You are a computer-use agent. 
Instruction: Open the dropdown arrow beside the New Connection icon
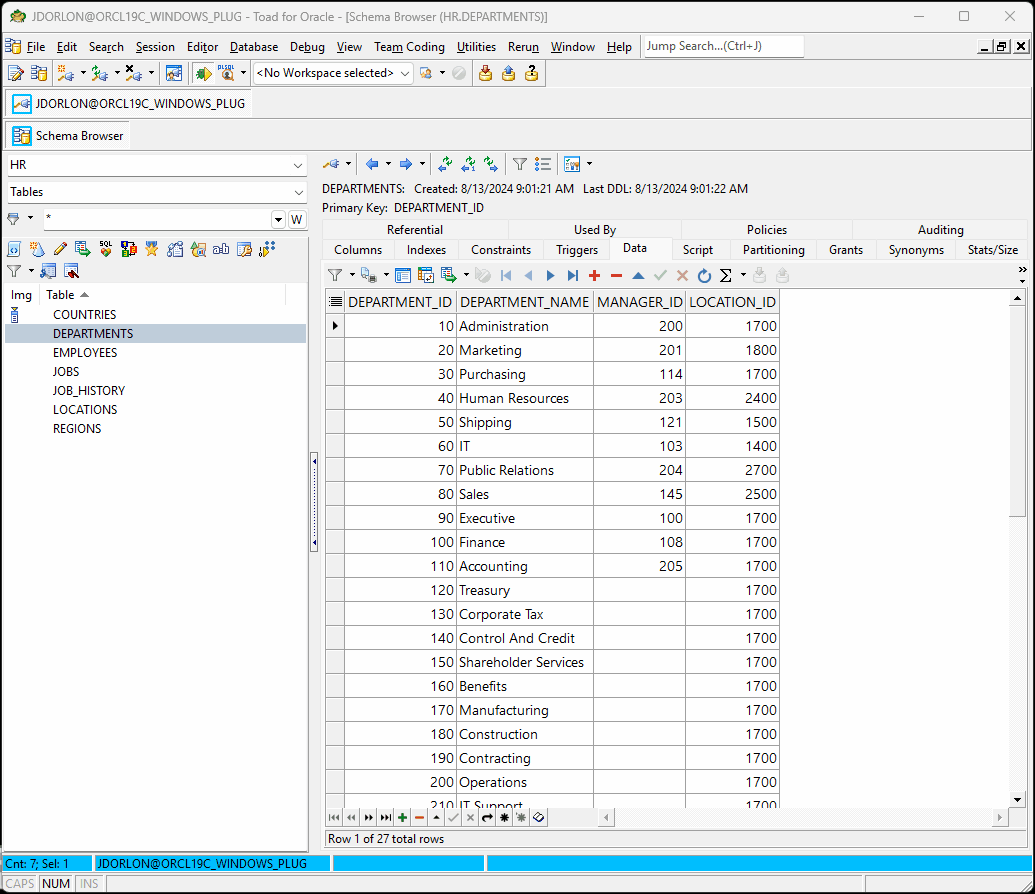point(83,73)
